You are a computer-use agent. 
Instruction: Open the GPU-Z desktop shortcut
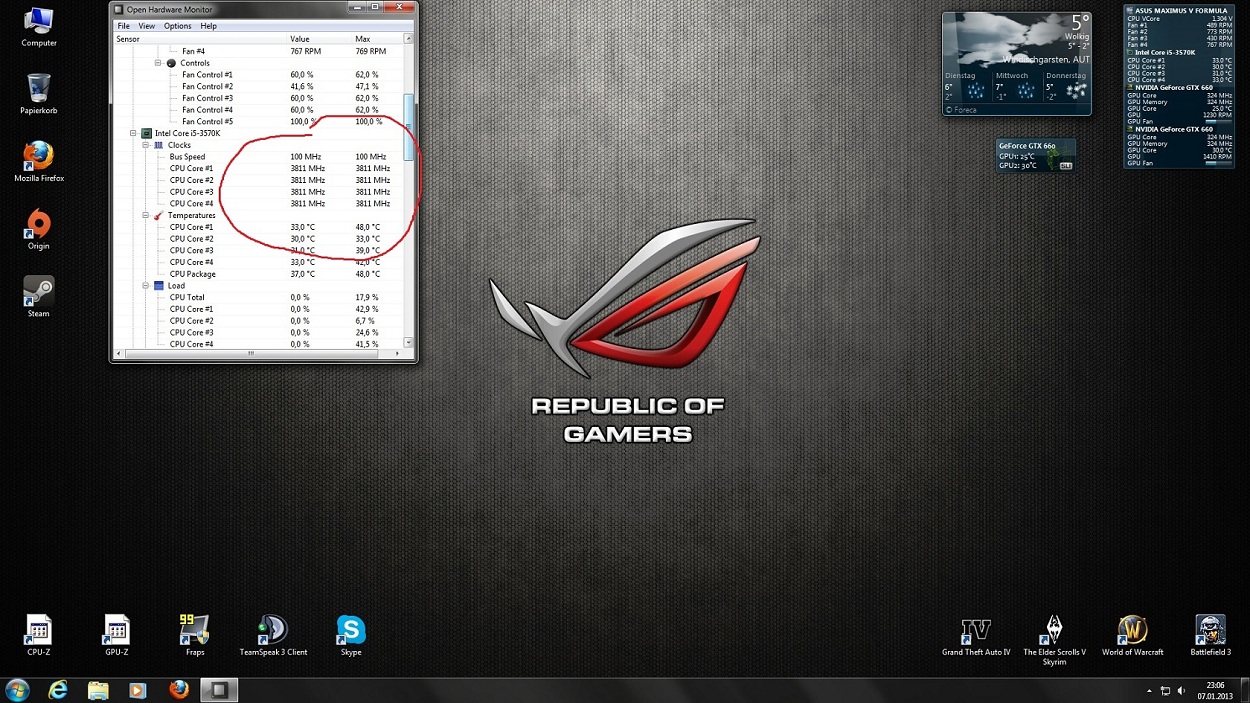(x=116, y=635)
